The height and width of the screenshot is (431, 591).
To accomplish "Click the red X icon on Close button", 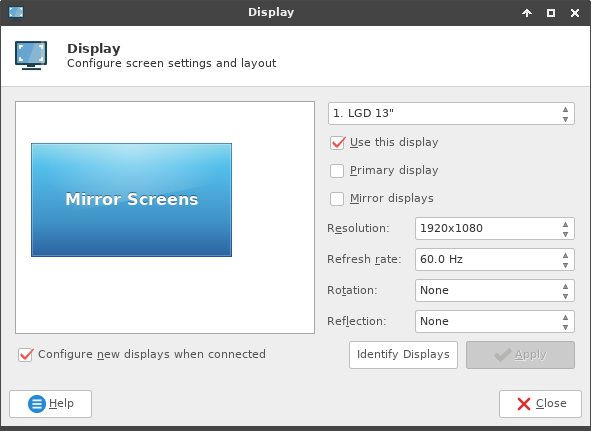I will click(x=524, y=404).
